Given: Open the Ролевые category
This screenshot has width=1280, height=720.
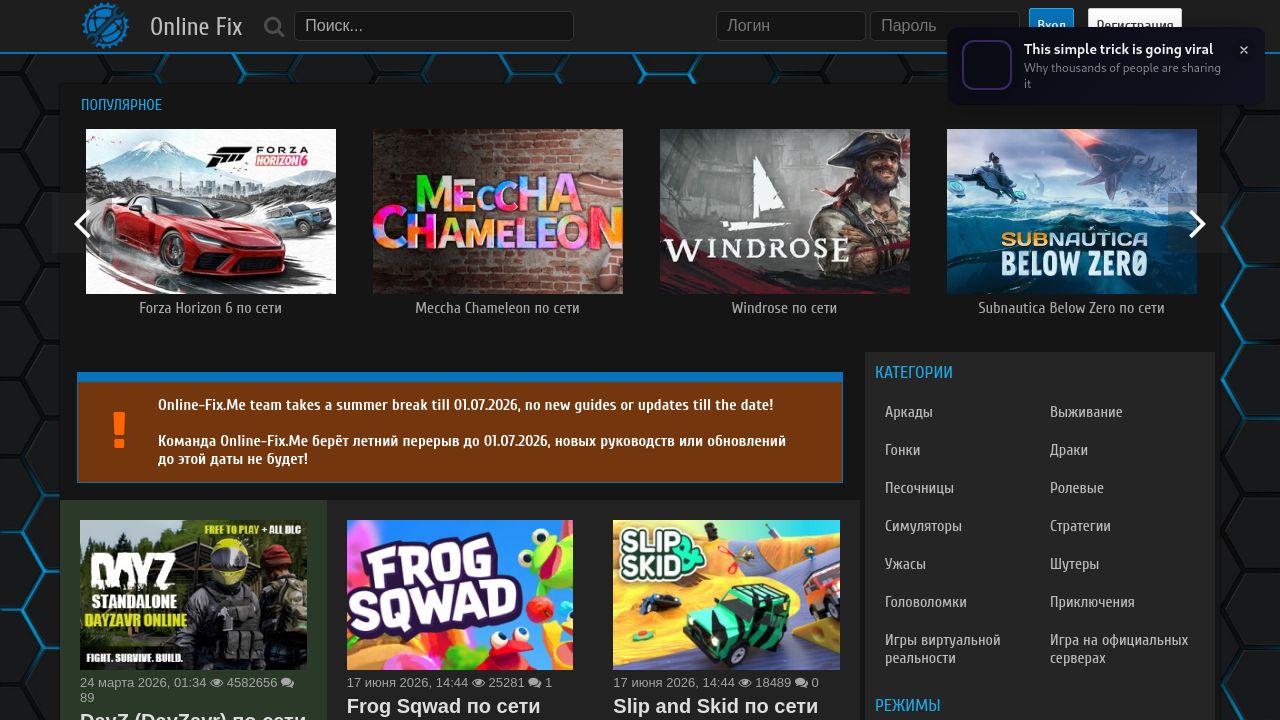Looking at the screenshot, I should (x=1077, y=488).
